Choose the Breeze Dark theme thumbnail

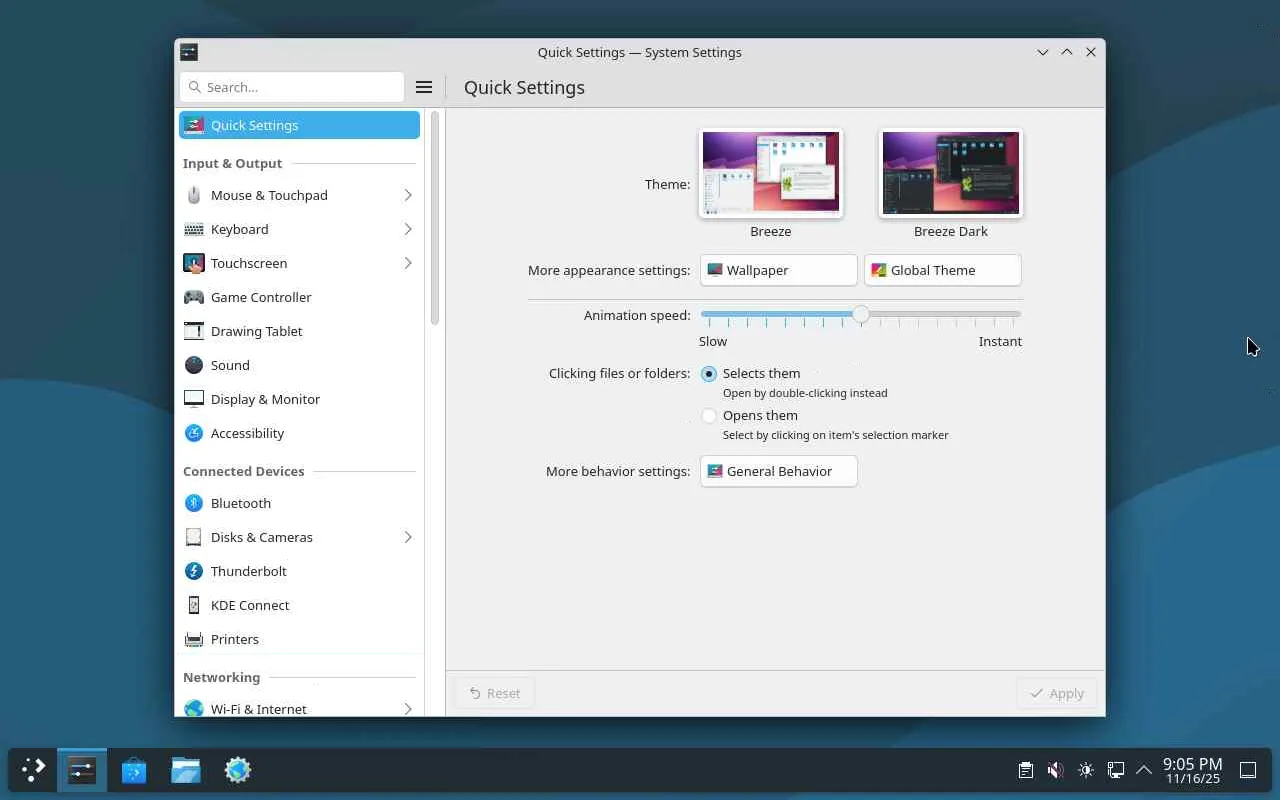951,173
